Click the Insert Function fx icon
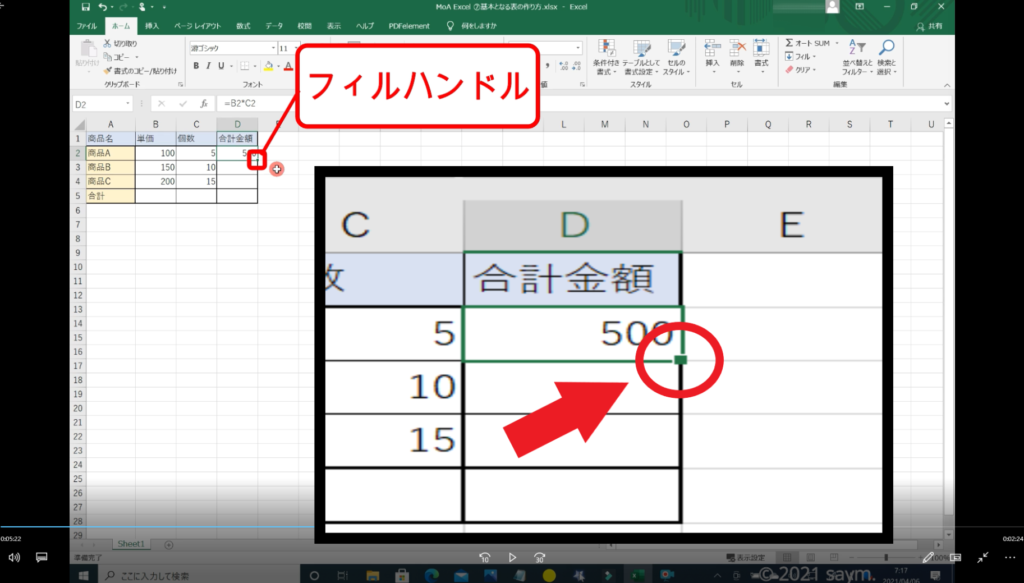The image size is (1024, 583). (202, 103)
